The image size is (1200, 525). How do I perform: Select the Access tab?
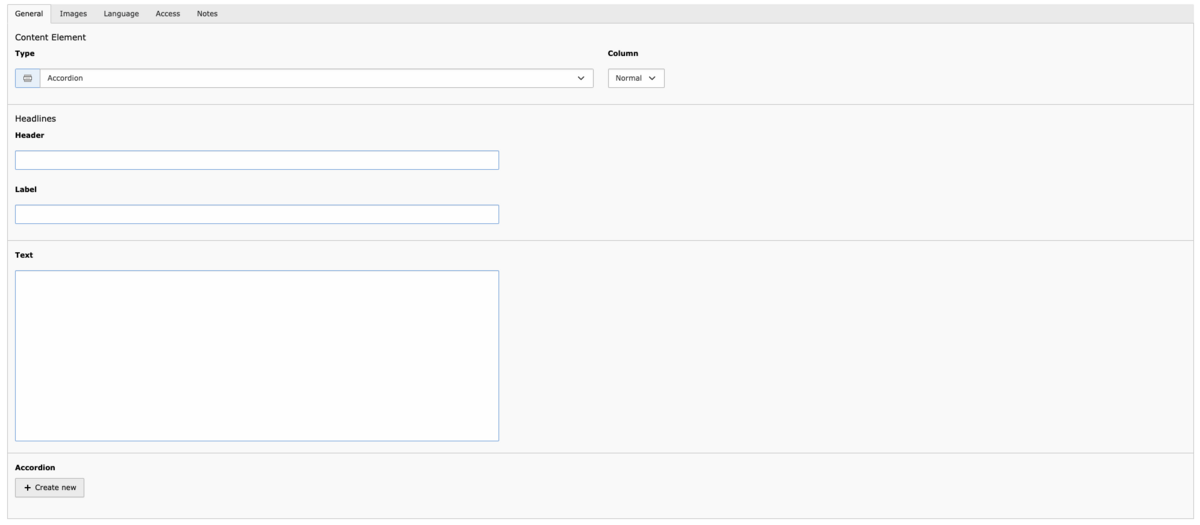[168, 13]
